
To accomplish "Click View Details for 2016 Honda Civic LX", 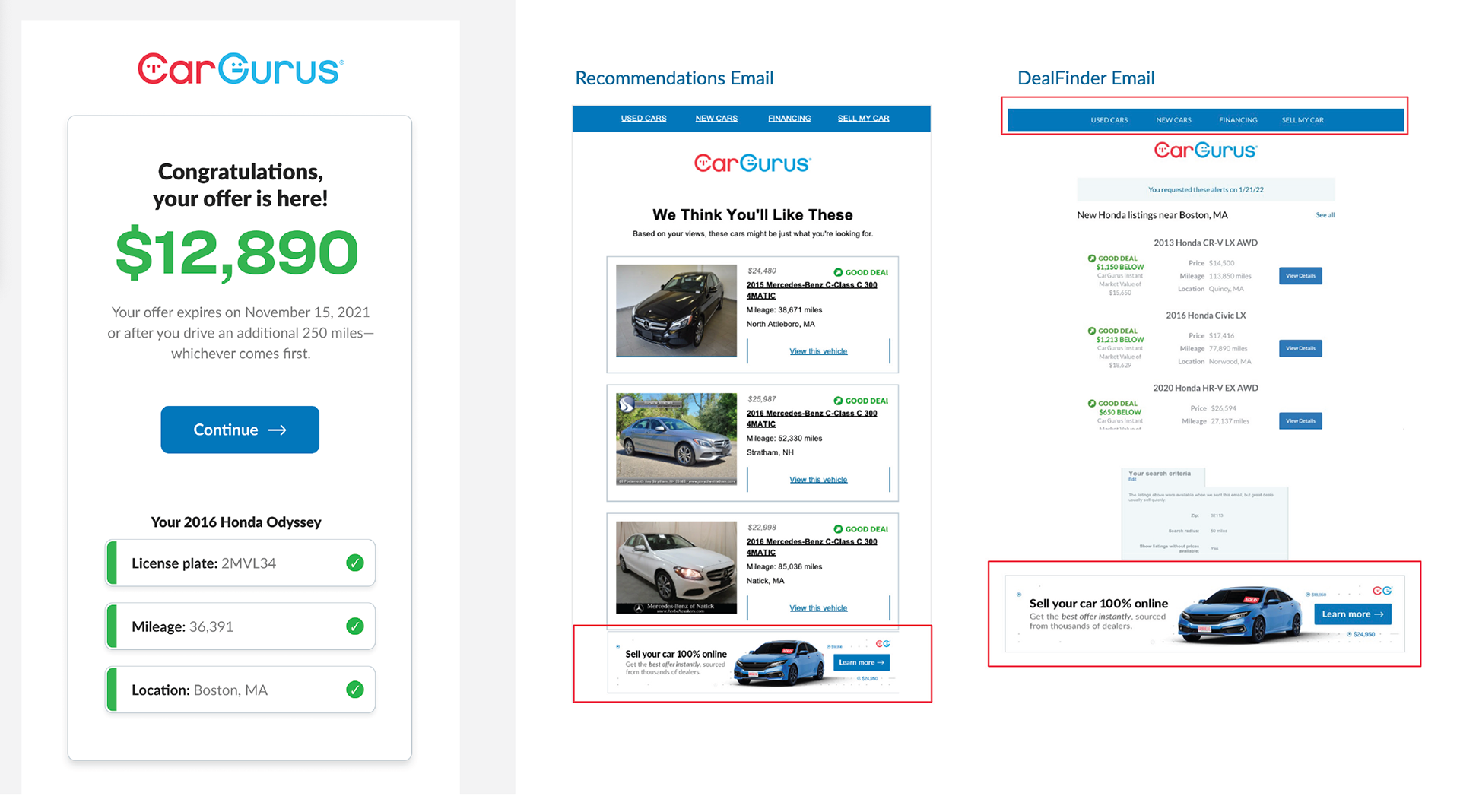I will [1300, 348].
